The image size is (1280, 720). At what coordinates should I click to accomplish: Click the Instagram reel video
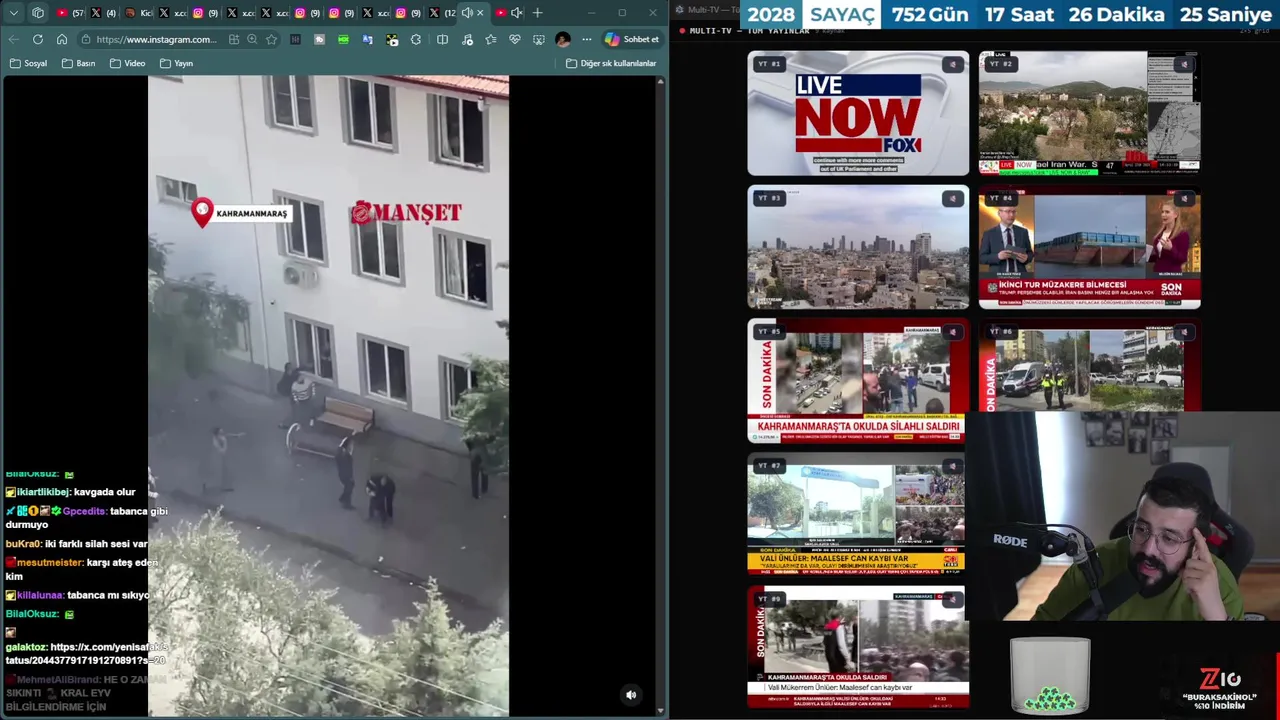[328, 396]
